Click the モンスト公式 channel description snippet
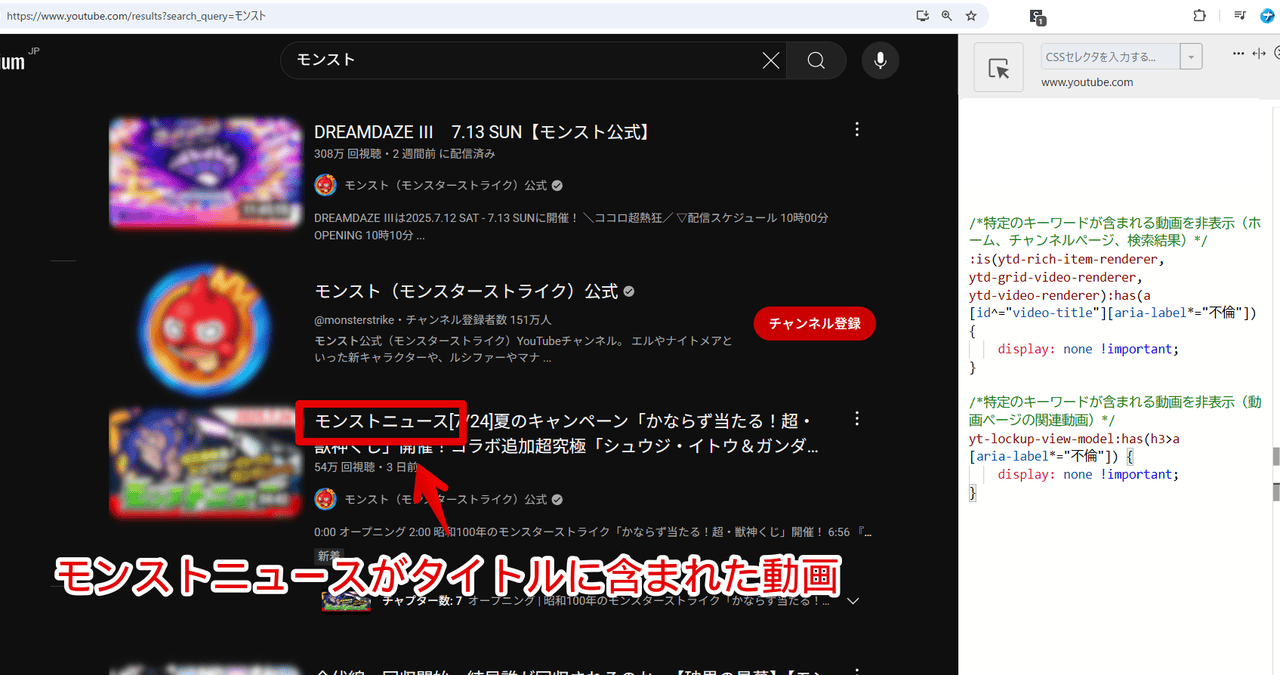The image size is (1280, 675). [x=523, y=349]
